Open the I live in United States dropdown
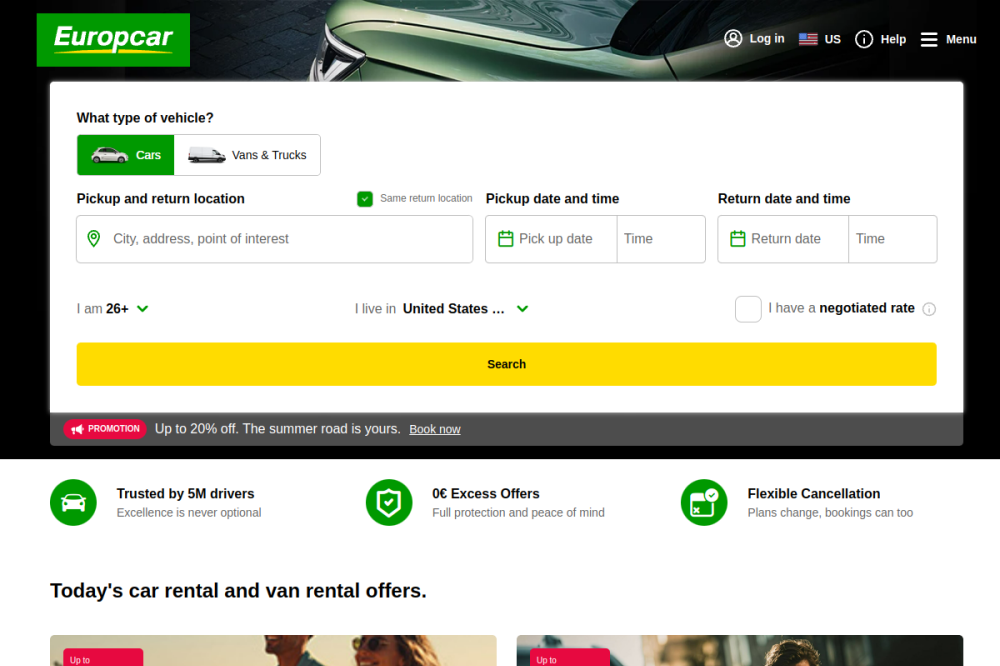 441,309
